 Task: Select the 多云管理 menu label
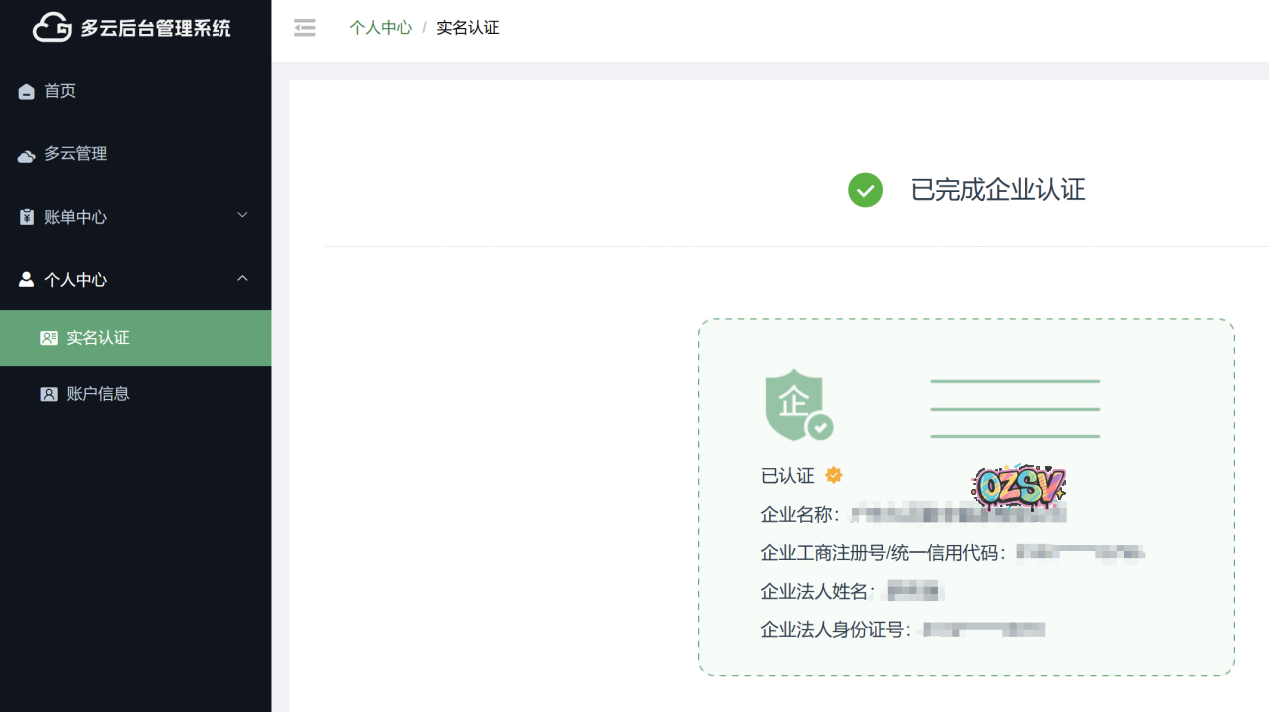[76, 154]
